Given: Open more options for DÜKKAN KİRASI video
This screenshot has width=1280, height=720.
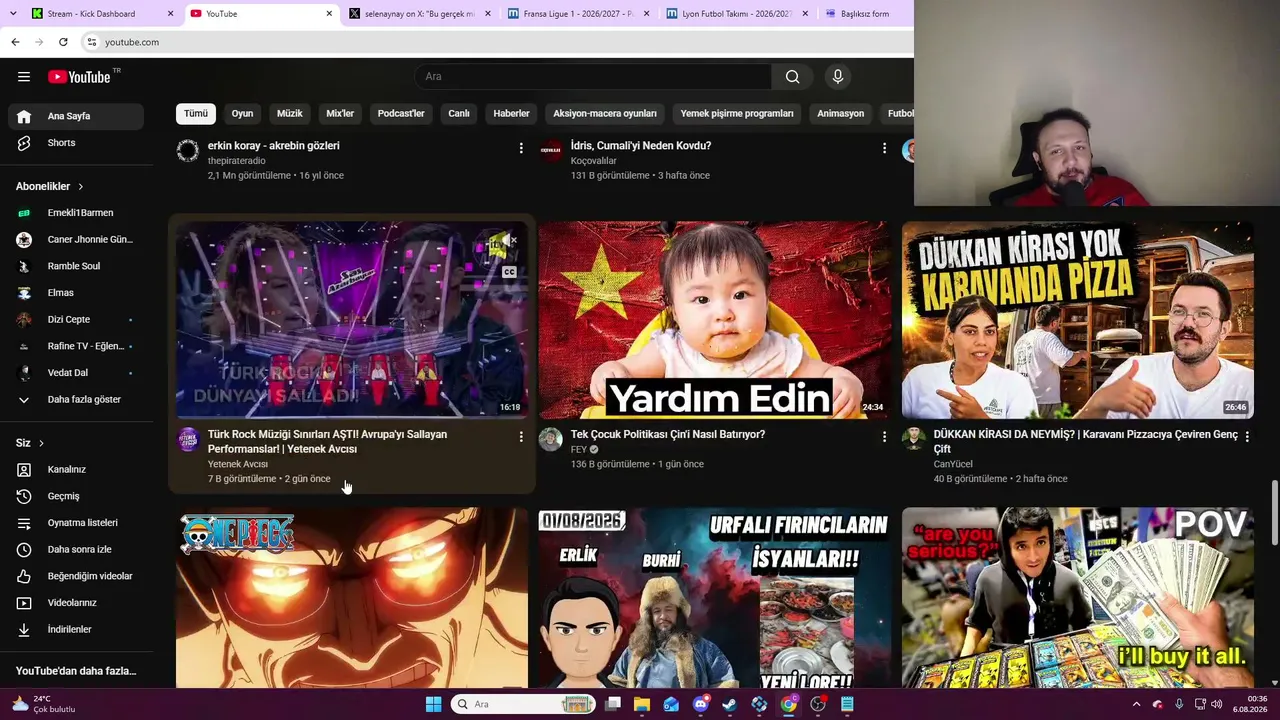Looking at the screenshot, I should coord(1247,437).
